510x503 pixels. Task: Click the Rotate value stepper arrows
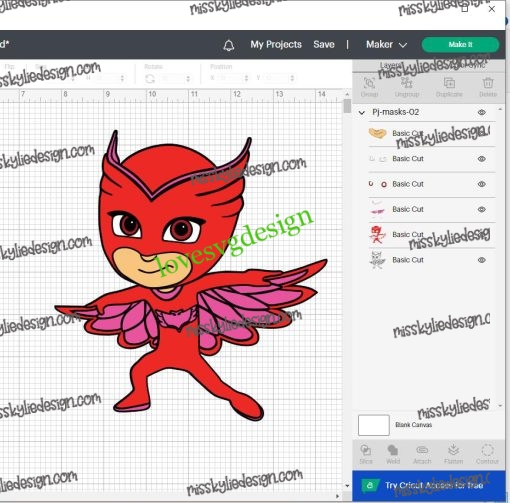click(x=188, y=79)
